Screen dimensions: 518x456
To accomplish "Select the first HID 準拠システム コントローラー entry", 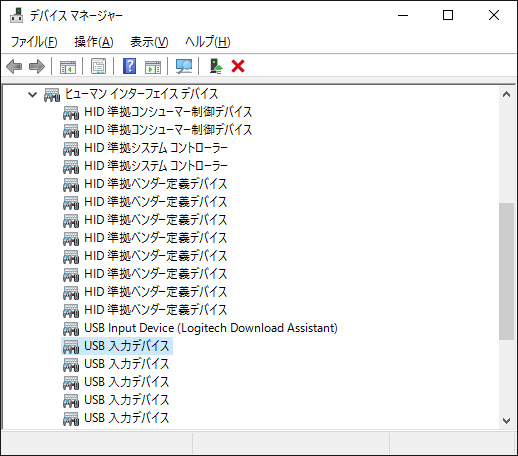I will click(x=156, y=148).
